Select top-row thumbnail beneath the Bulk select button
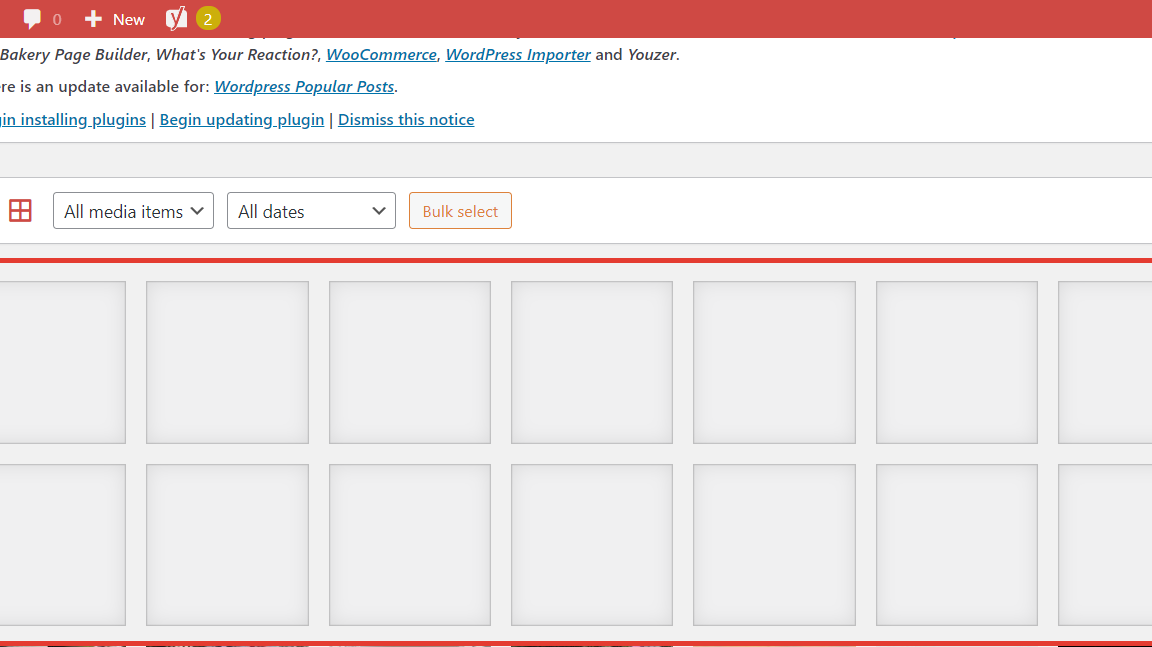Viewport: 1152px width, 647px height. [x=410, y=362]
